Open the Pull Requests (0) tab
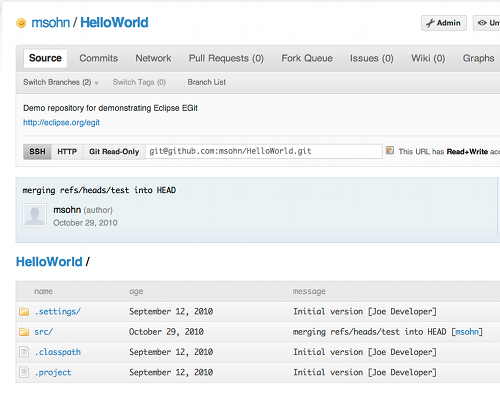500x395 pixels. [x=226, y=58]
